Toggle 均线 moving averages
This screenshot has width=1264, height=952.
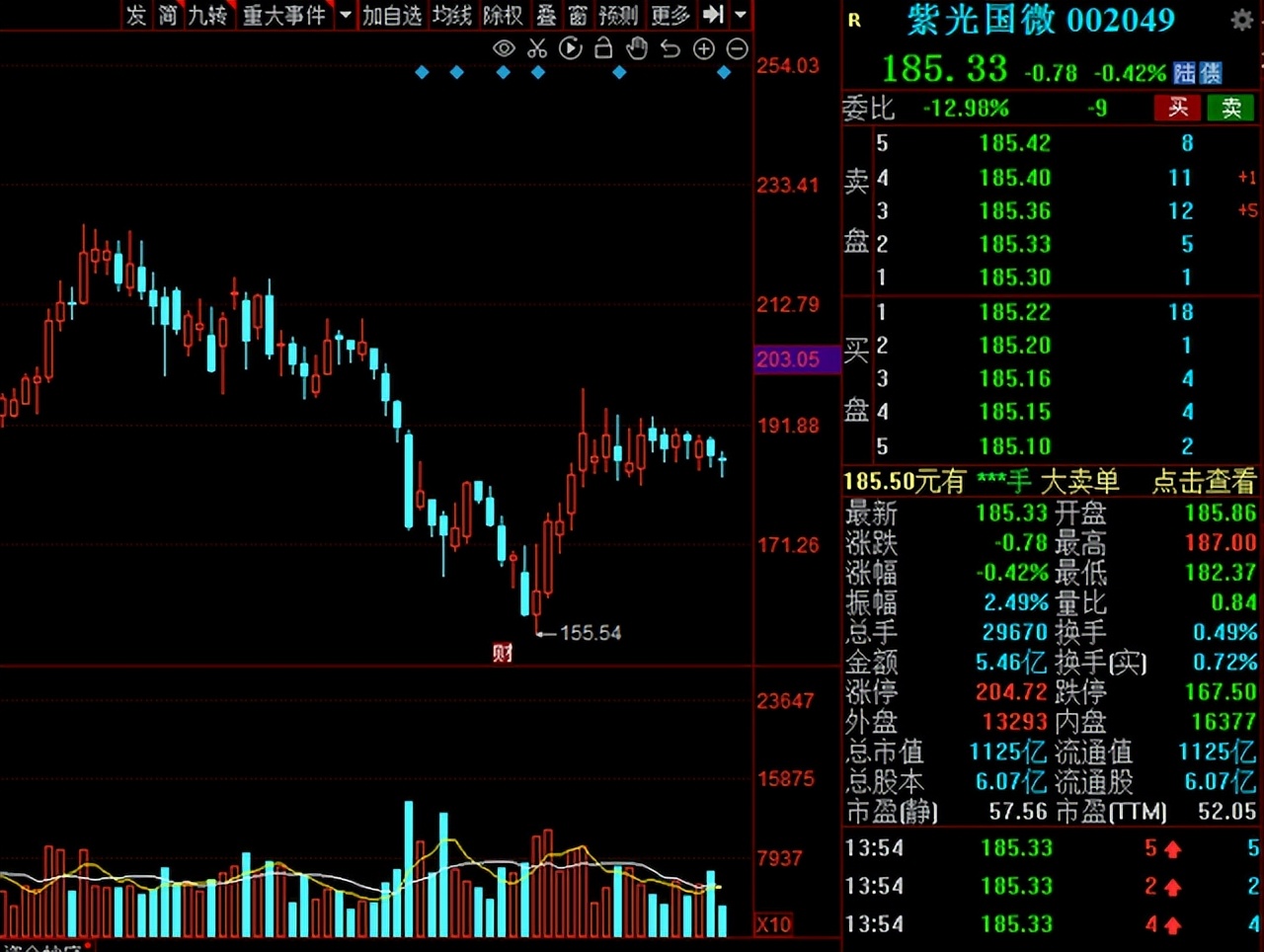[452, 15]
